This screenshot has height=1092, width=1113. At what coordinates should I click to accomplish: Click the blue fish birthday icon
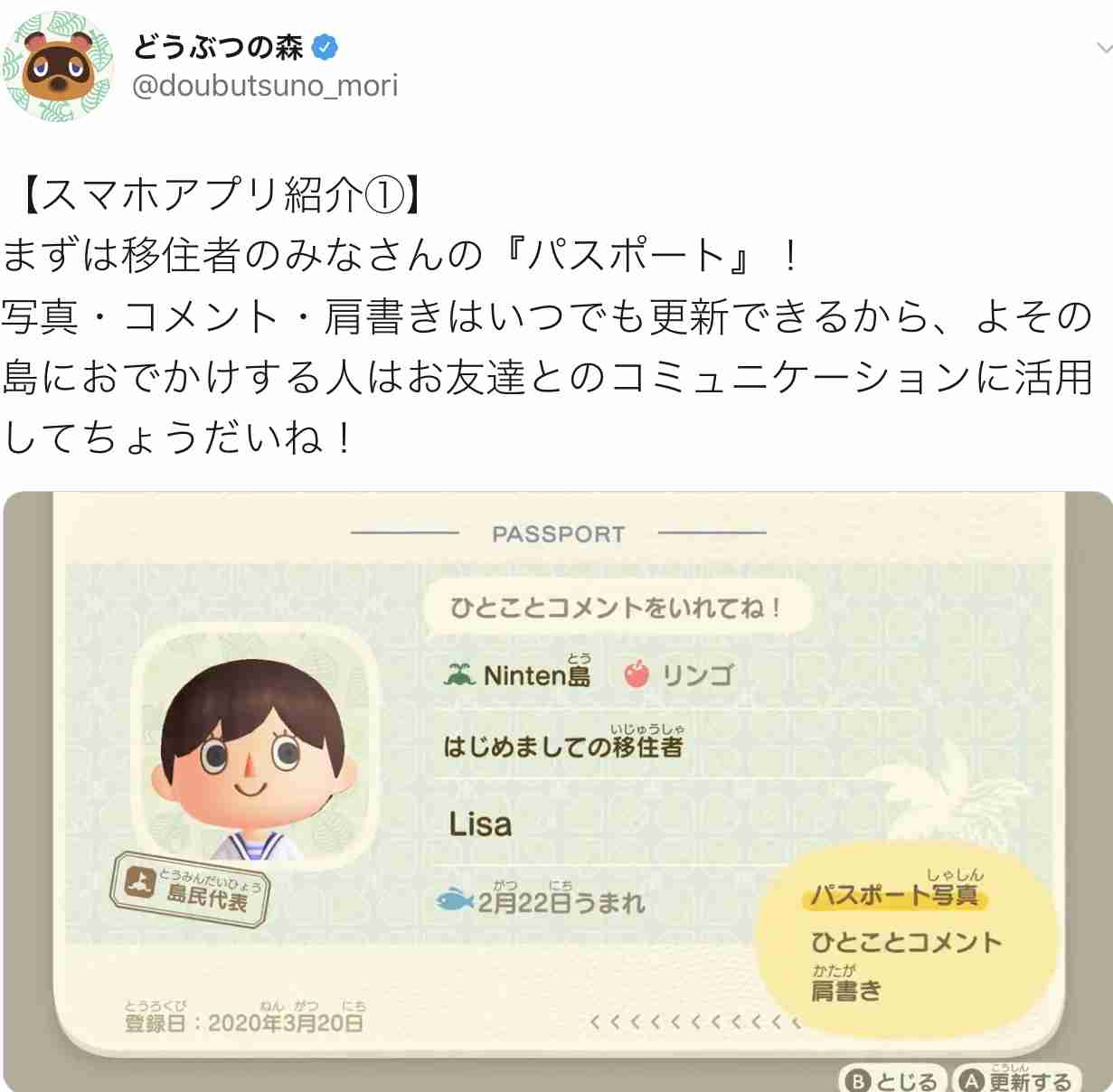pyautogui.click(x=455, y=899)
